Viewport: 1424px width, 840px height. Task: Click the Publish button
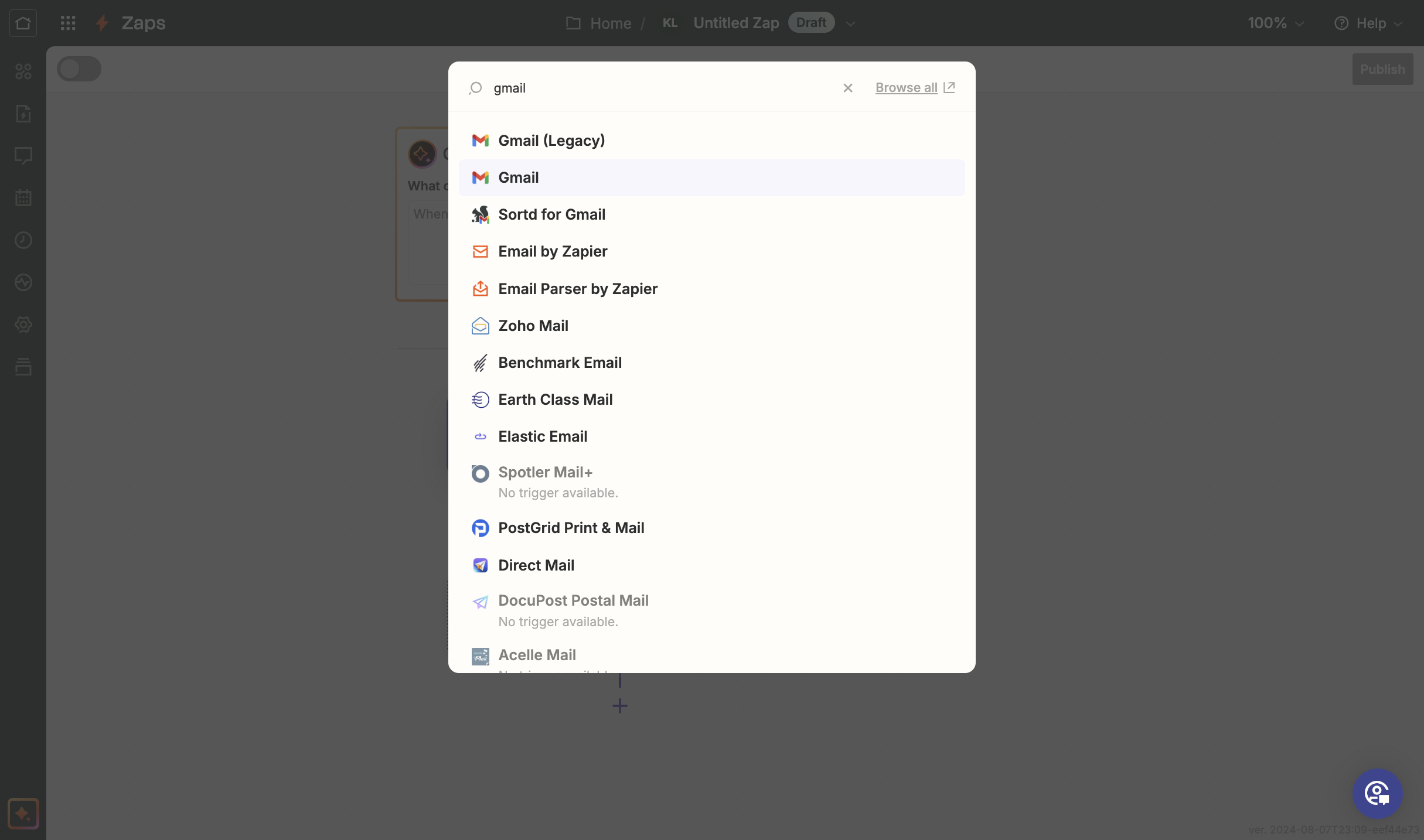click(1382, 69)
